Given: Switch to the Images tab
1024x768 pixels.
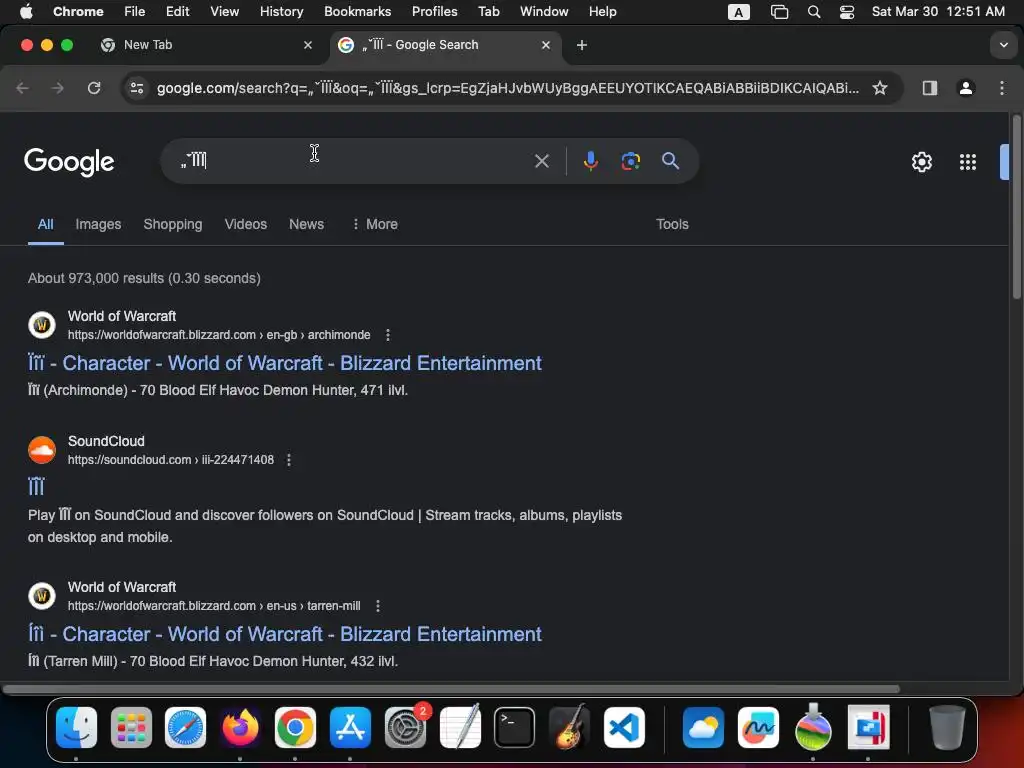Looking at the screenshot, I should click(98, 224).
